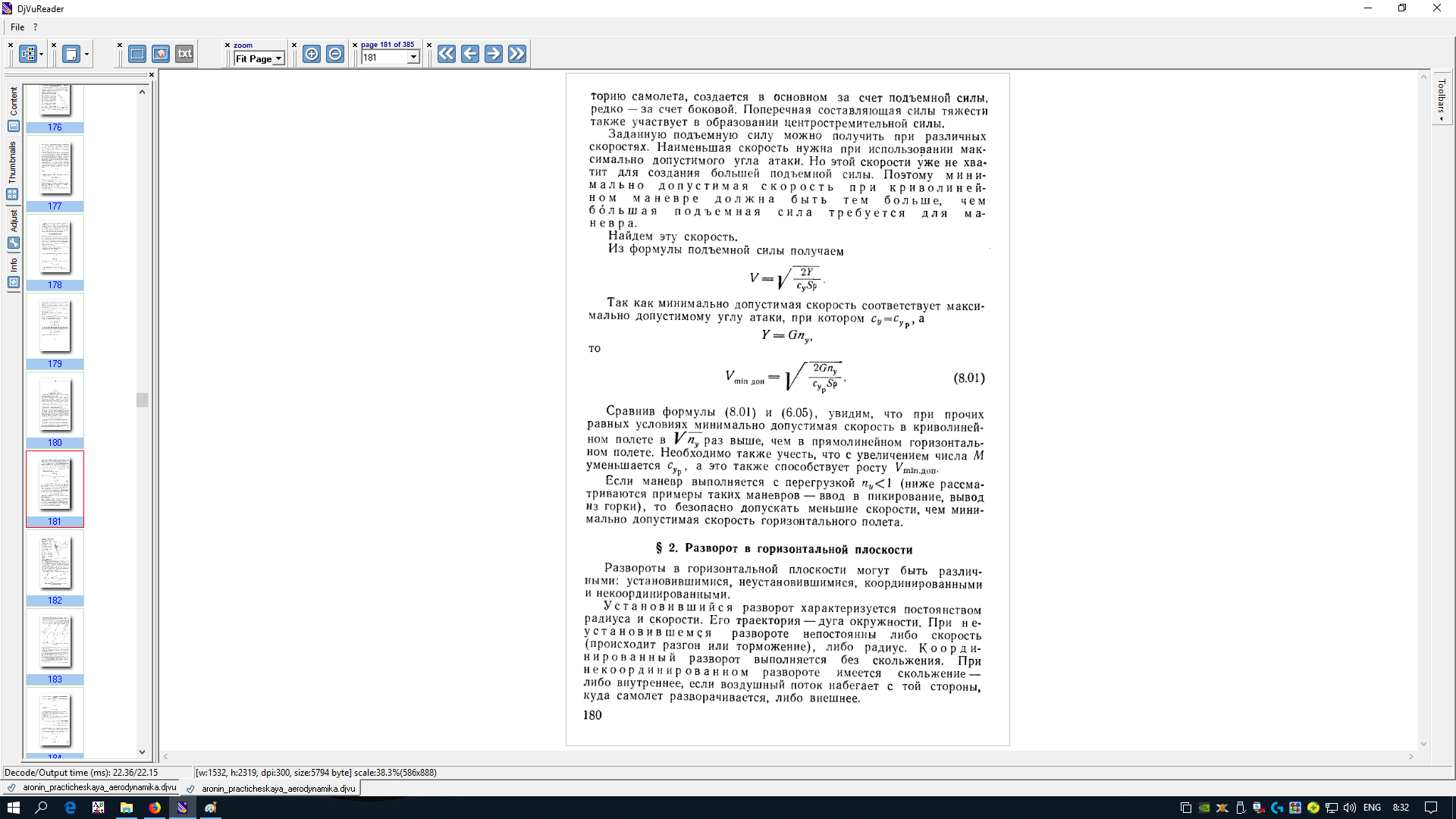Activate the rectangular selection tool
The image size is (1456, 819).
[x=137, y=54]
